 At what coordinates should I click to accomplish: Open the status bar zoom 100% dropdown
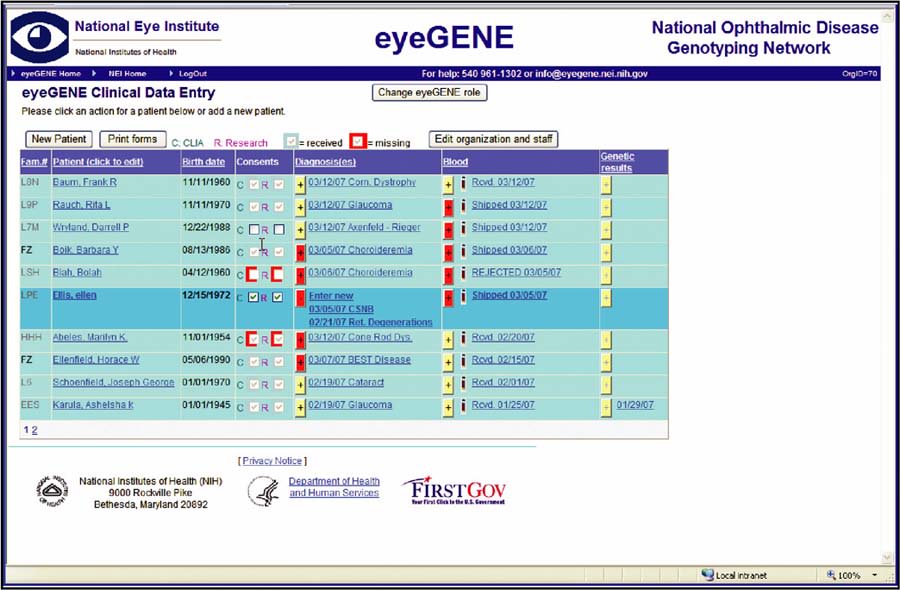[875, 575]
